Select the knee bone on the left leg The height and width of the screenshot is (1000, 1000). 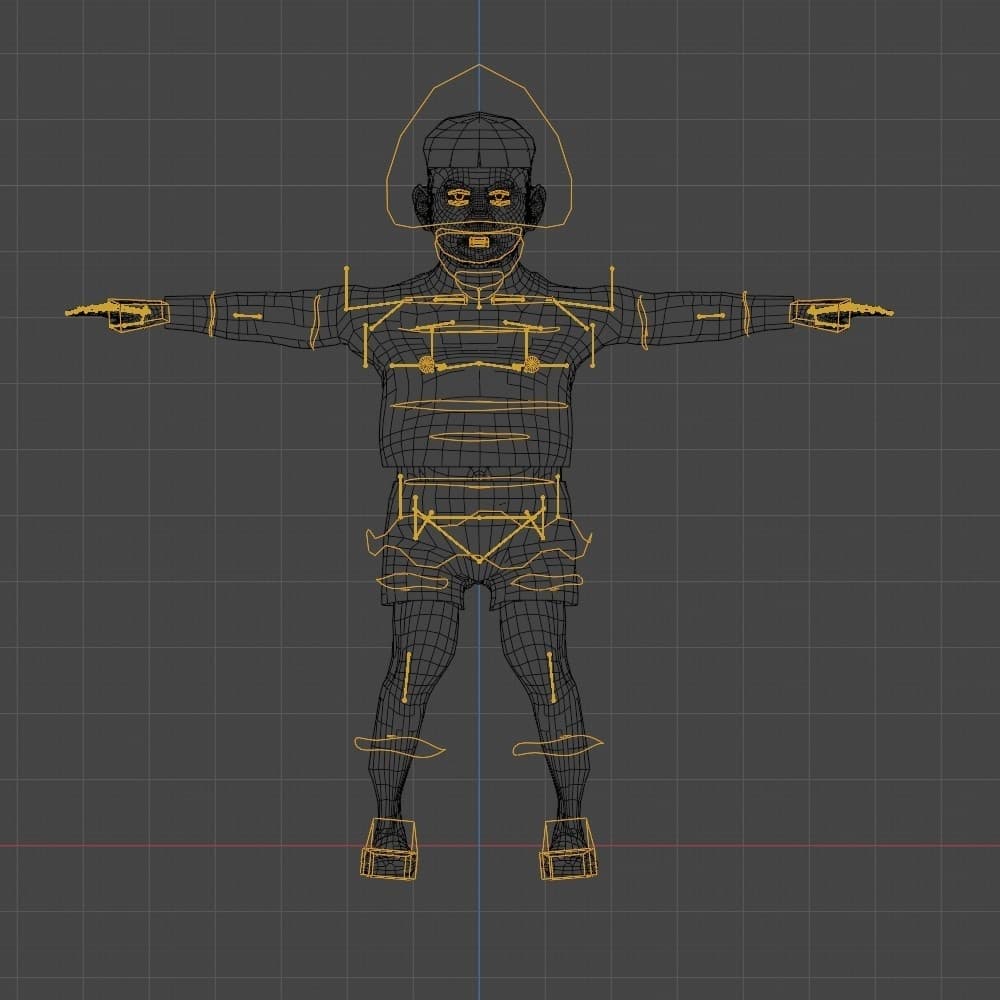click(407, 677)
